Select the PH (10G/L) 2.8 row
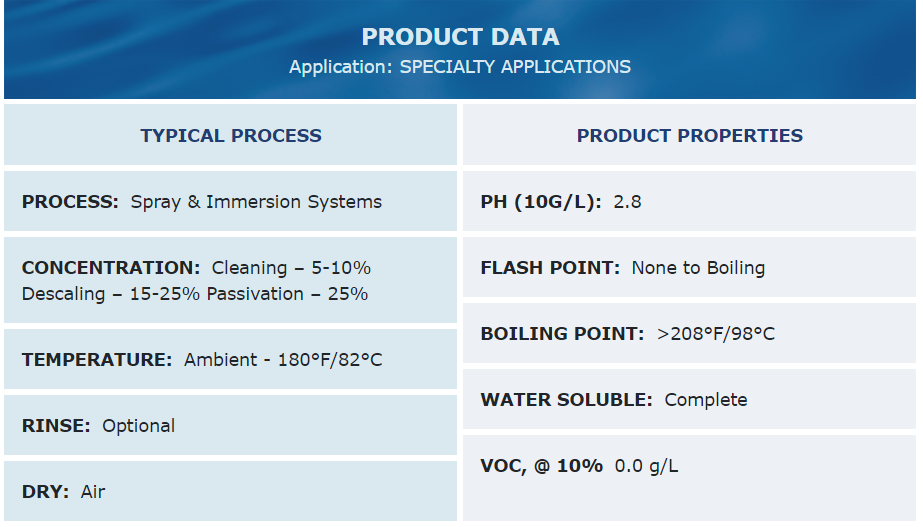Viewport: 923px width, 527px height. (689, 201)
